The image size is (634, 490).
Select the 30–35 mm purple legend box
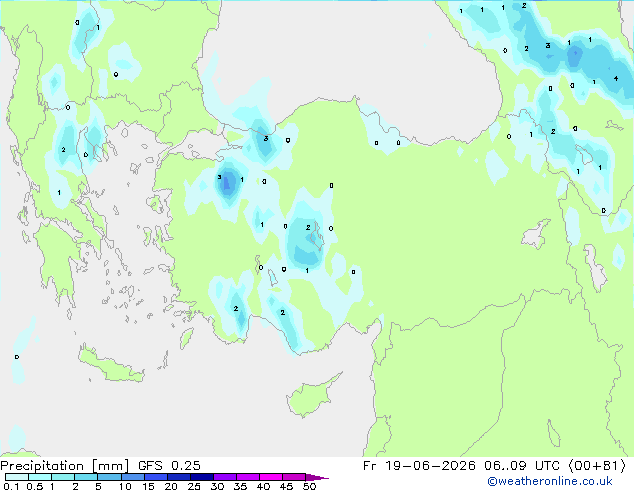224,477
